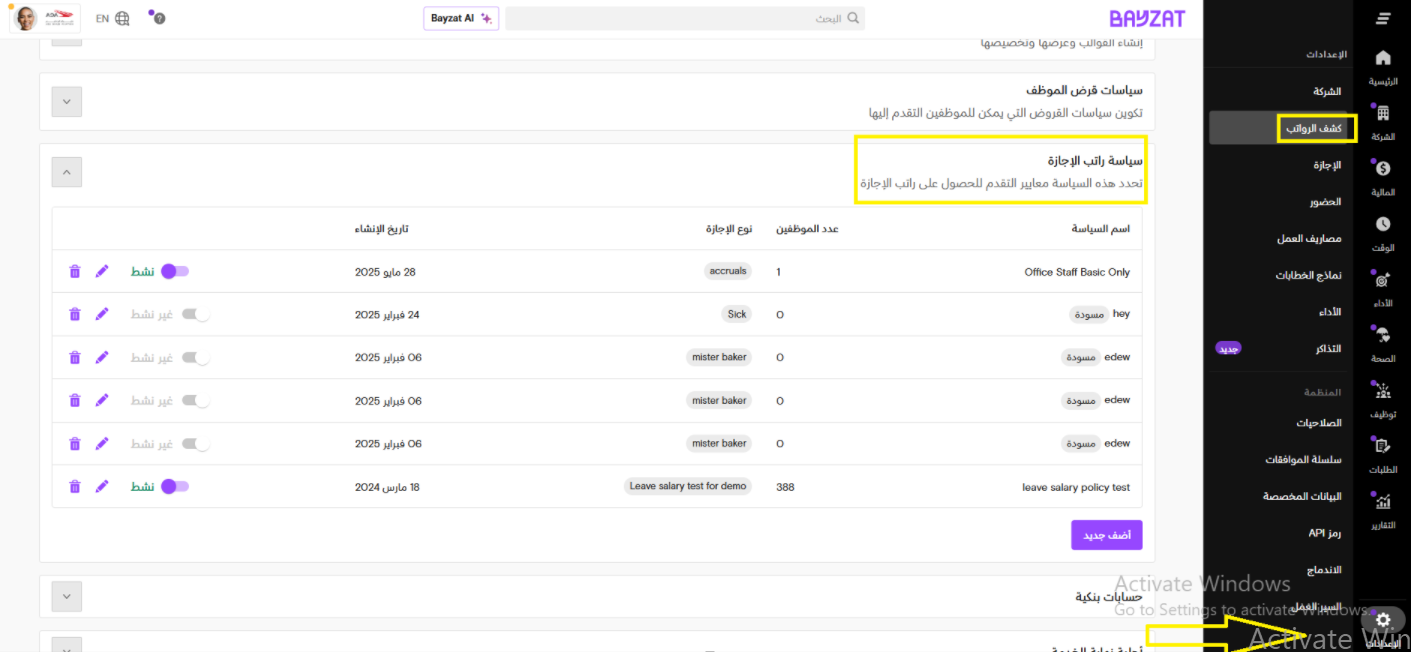Open the الشركة building icon in the rail
The height and width of the screenshot is (652, 1411).
[1383, 114]
